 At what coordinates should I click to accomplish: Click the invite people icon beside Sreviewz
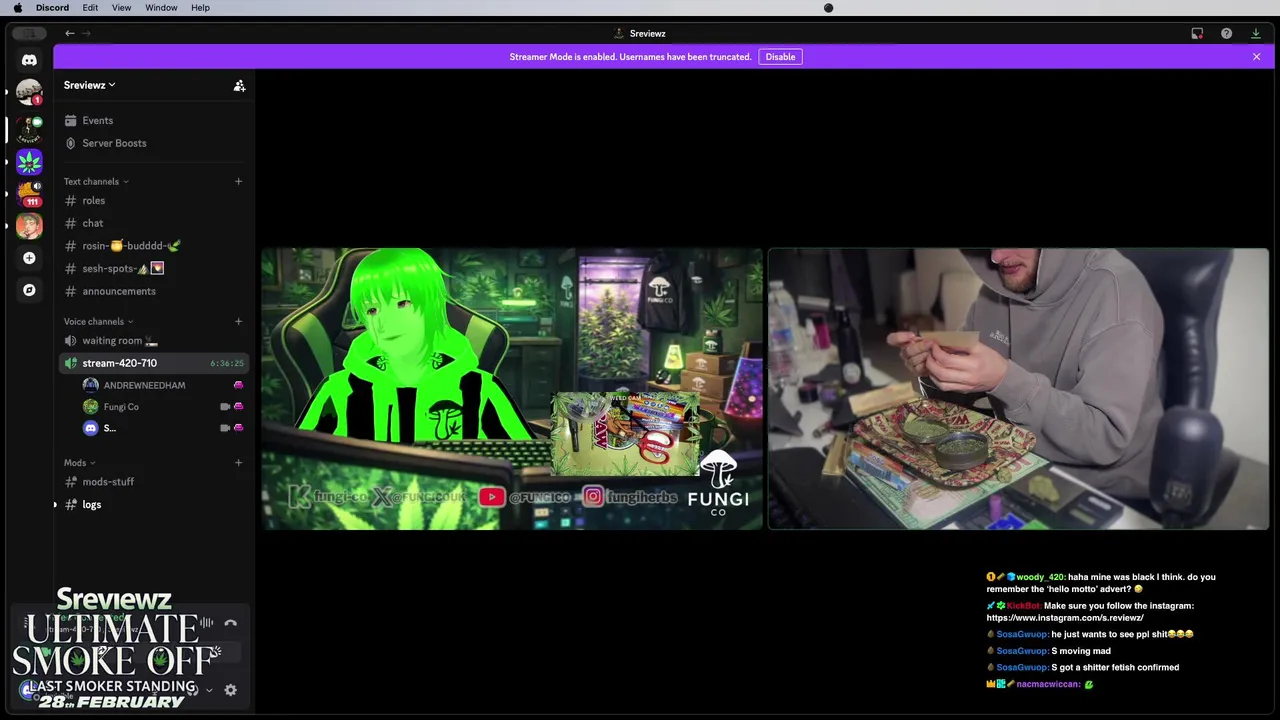pyautogui.click(x=239, y=85)
